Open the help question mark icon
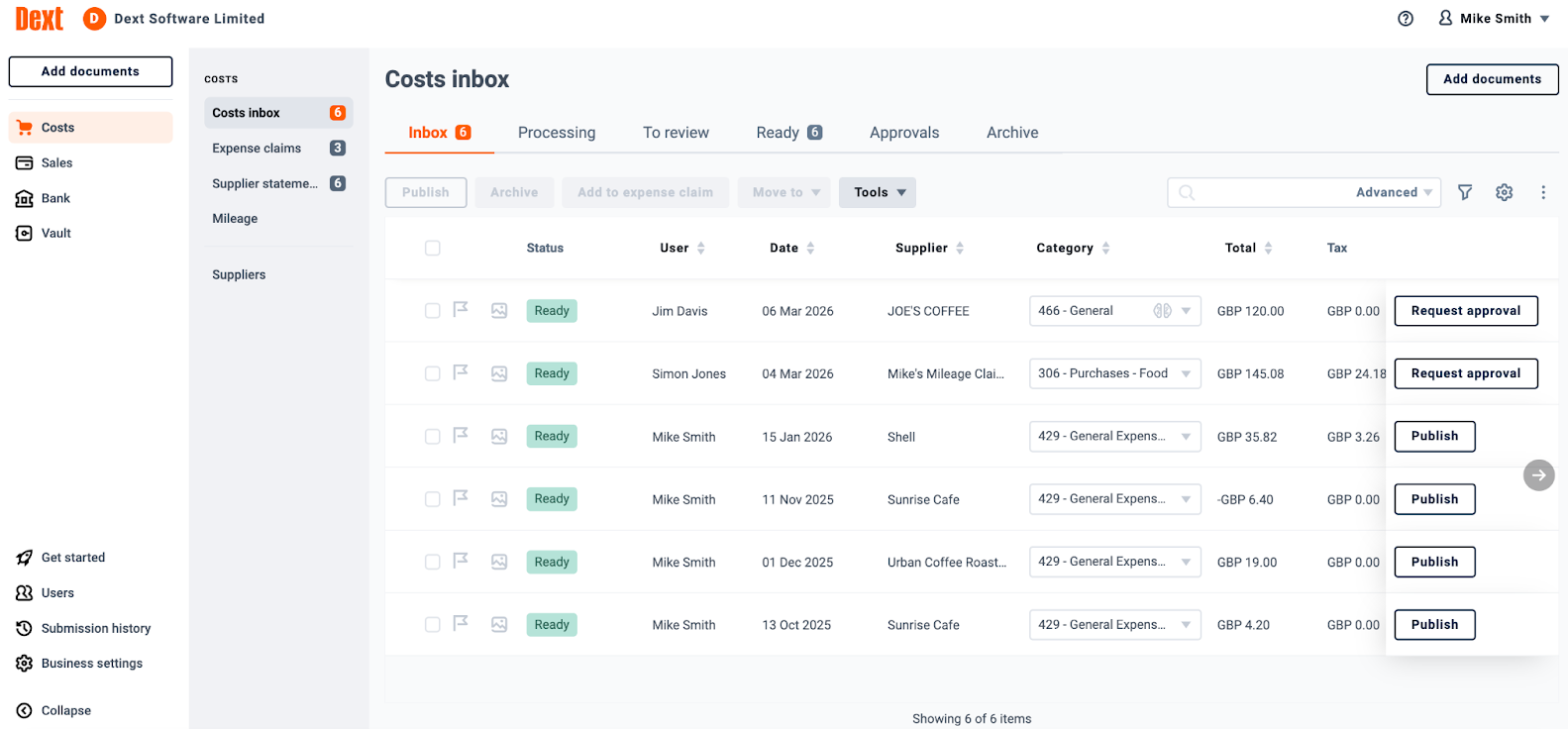Screen dimensions: 1568x729 tap(1406, 19)
